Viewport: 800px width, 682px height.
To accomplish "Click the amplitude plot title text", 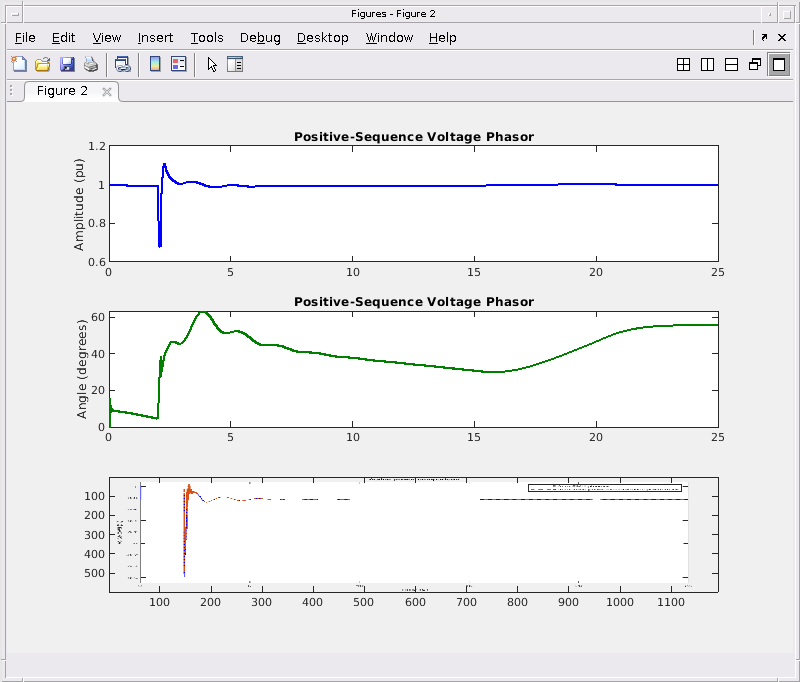I will click(x=414, y=137).
